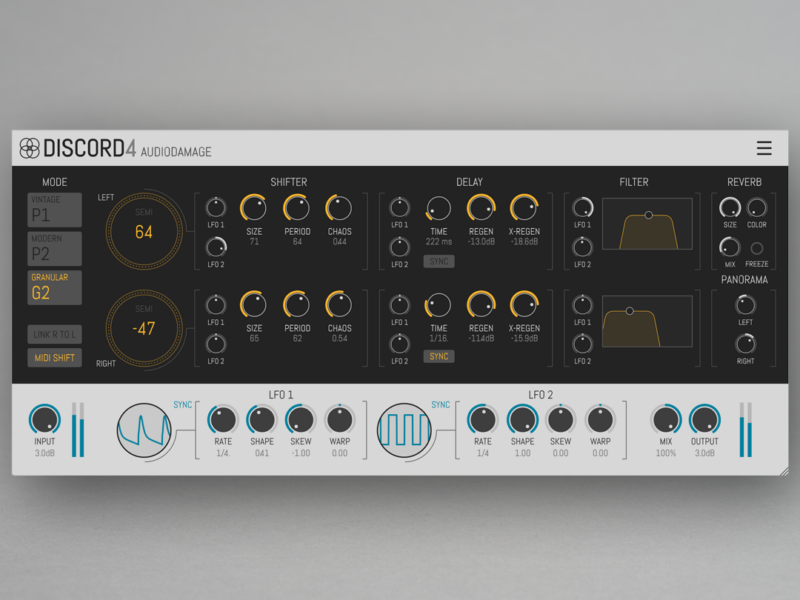Viewport: 800px width, 600px height.
Task: Click left delay X-REGEN knob at -18.6dB
Action: tap(524, 208)
